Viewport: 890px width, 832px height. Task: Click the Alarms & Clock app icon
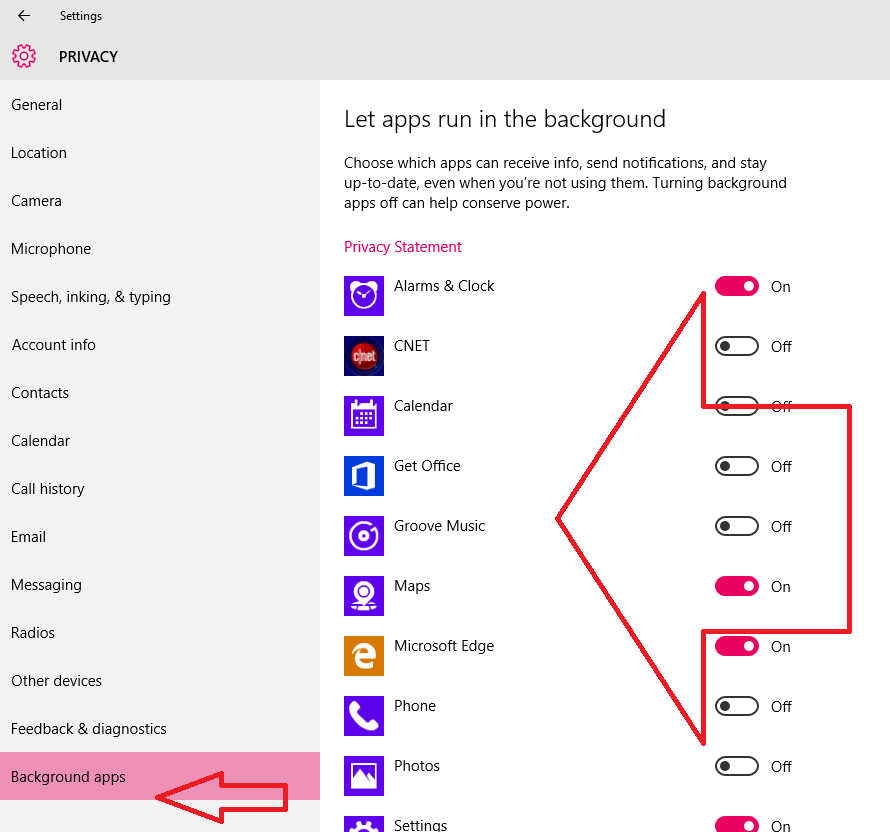[x=363, y=296]
